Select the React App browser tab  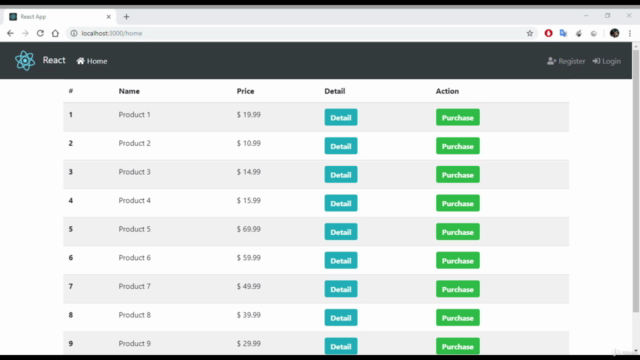[x=60, y=17]
